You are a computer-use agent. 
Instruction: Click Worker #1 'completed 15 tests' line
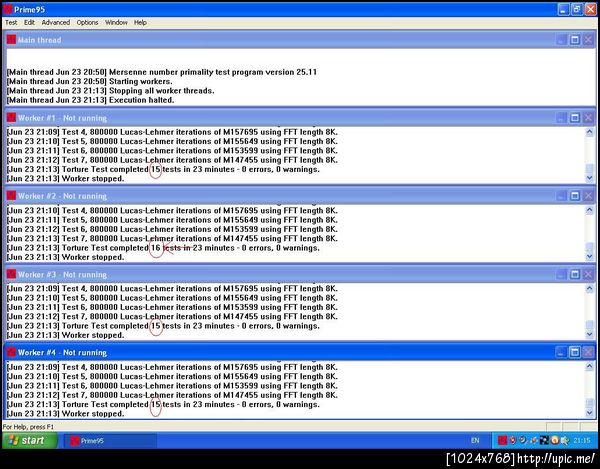pos(163,169)
